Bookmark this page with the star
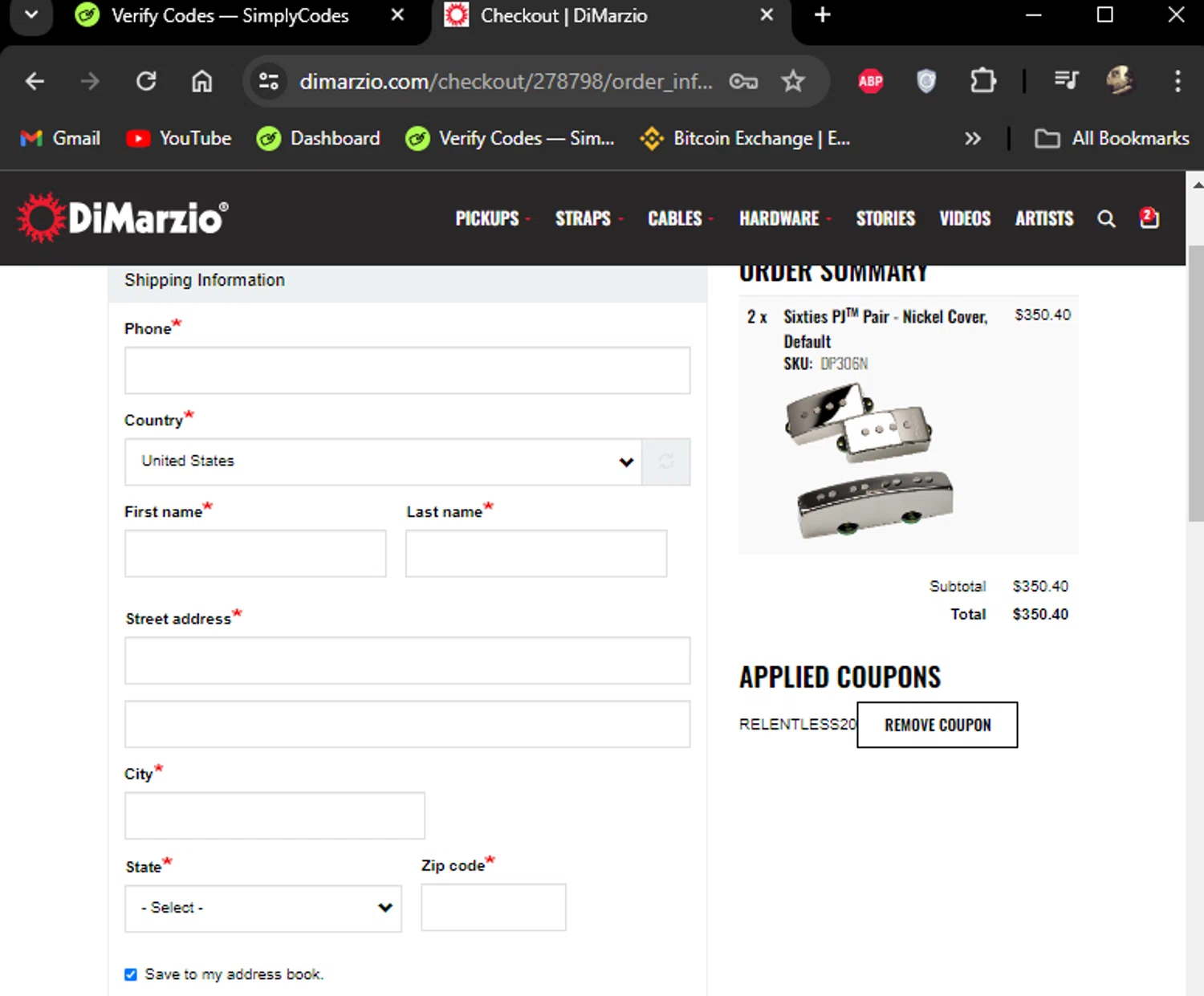Image resolution: width=1204 pixels, height=996 pixels. [793, 81]
